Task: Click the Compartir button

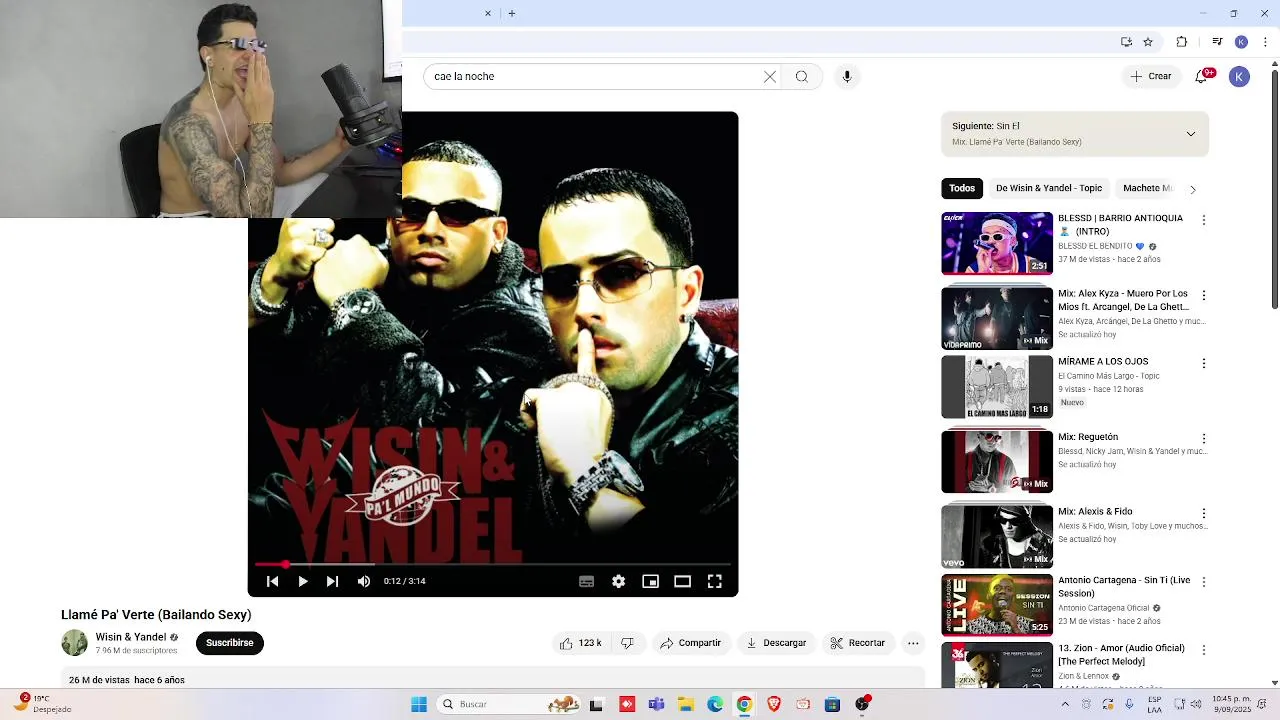Action: 690,643
